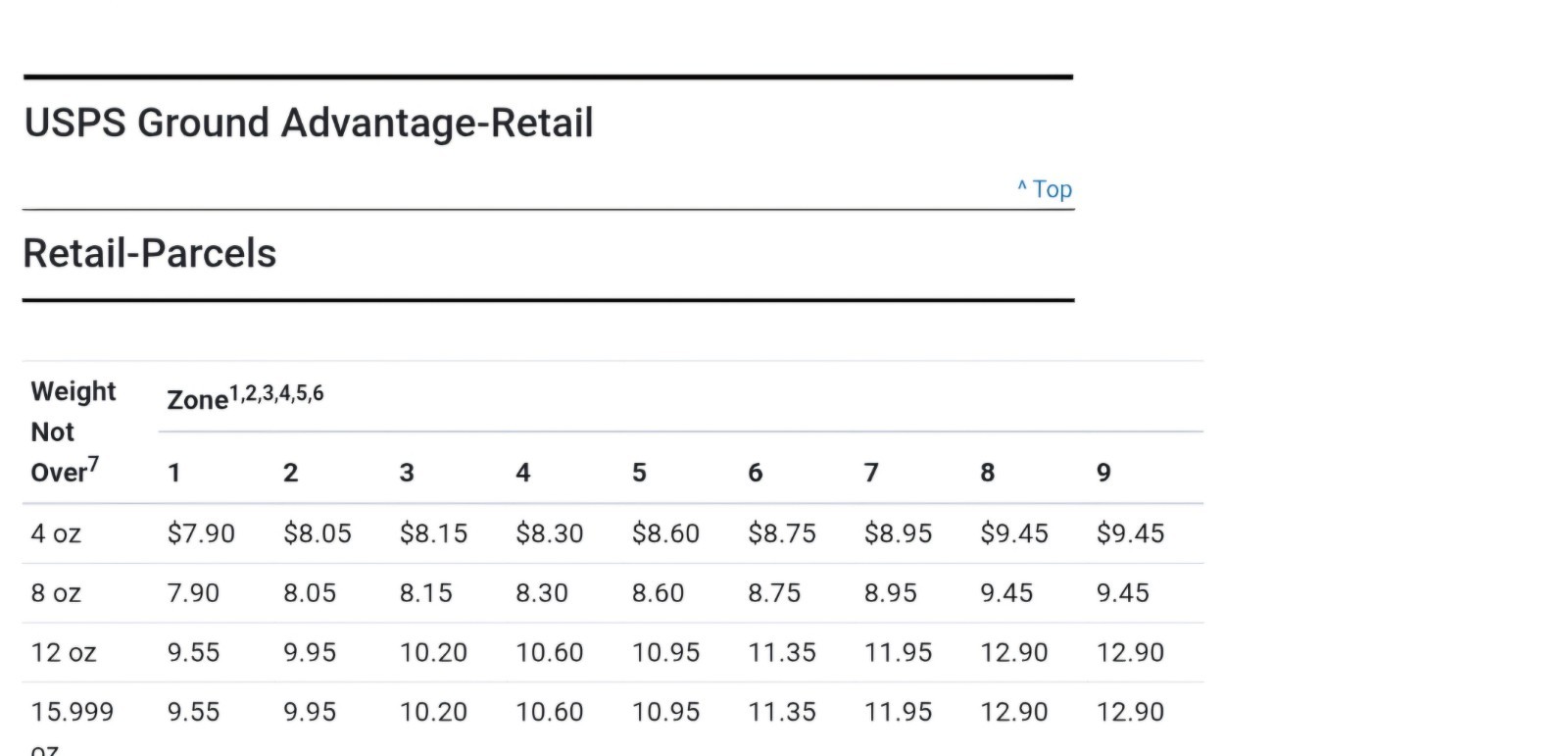Click the $8.60 Zone 5 price cell
The image size is (1568, 756).
click(x=665, y=533)
